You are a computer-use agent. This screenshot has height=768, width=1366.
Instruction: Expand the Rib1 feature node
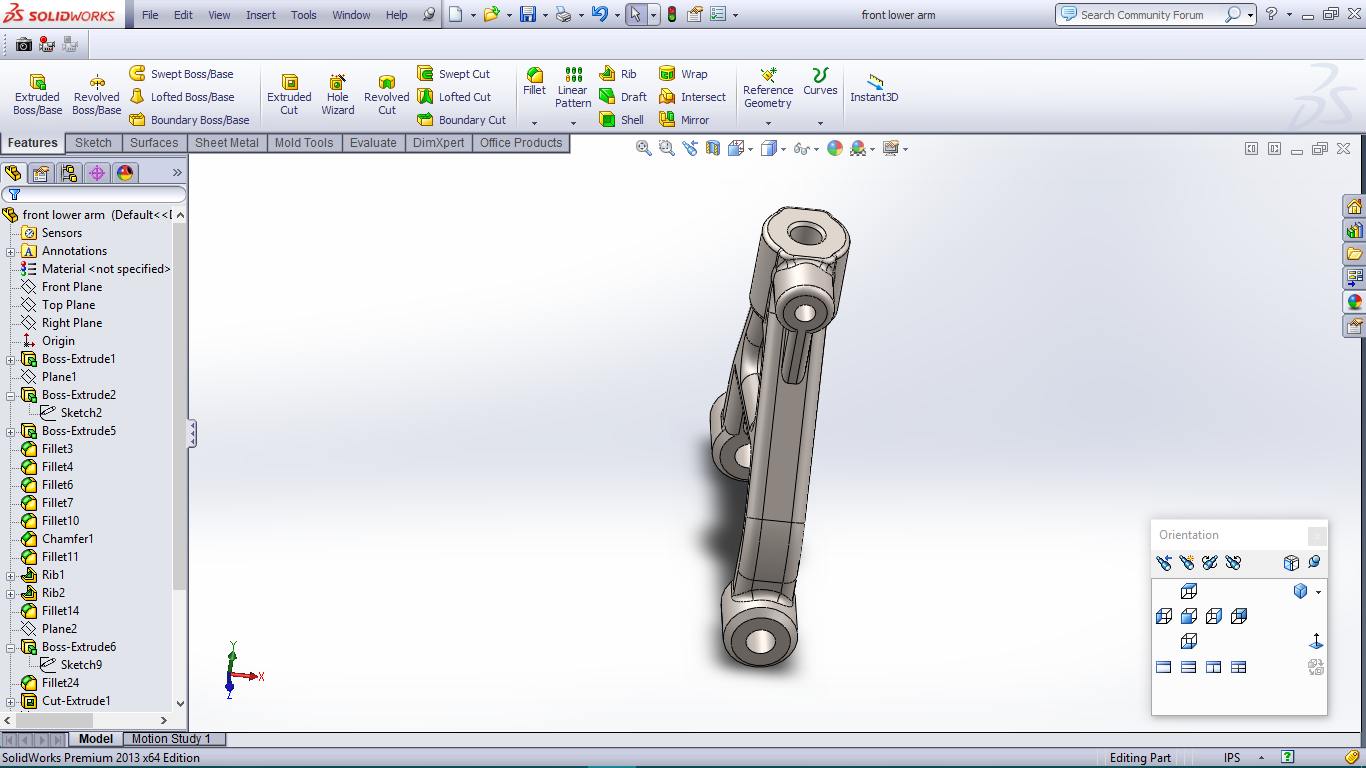[x=11, y=575]
